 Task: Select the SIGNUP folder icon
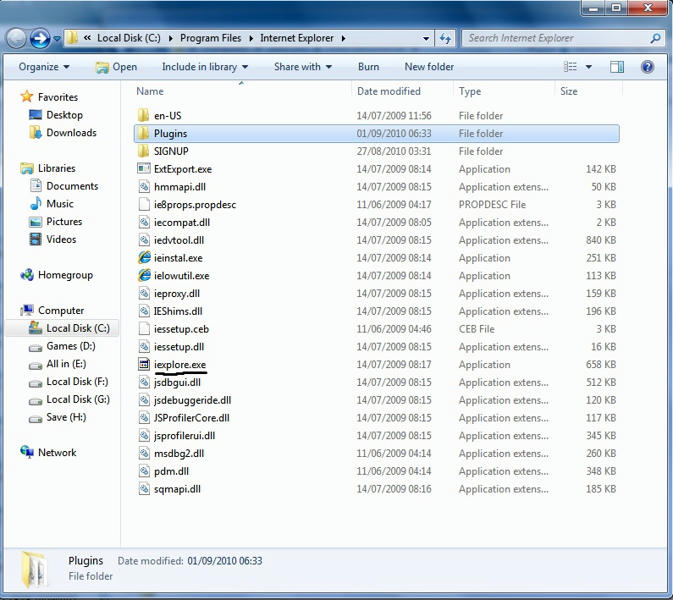click(x=143, y=151)
